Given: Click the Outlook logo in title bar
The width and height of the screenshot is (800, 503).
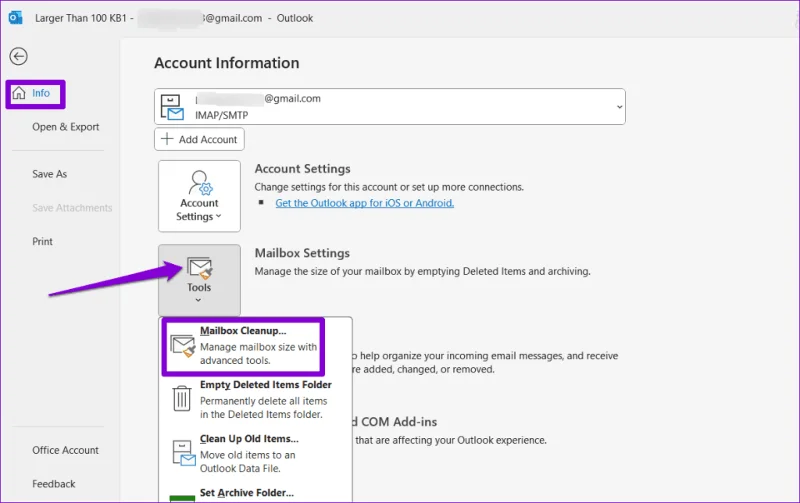Looking at the screenshot, I should [15, 18].
